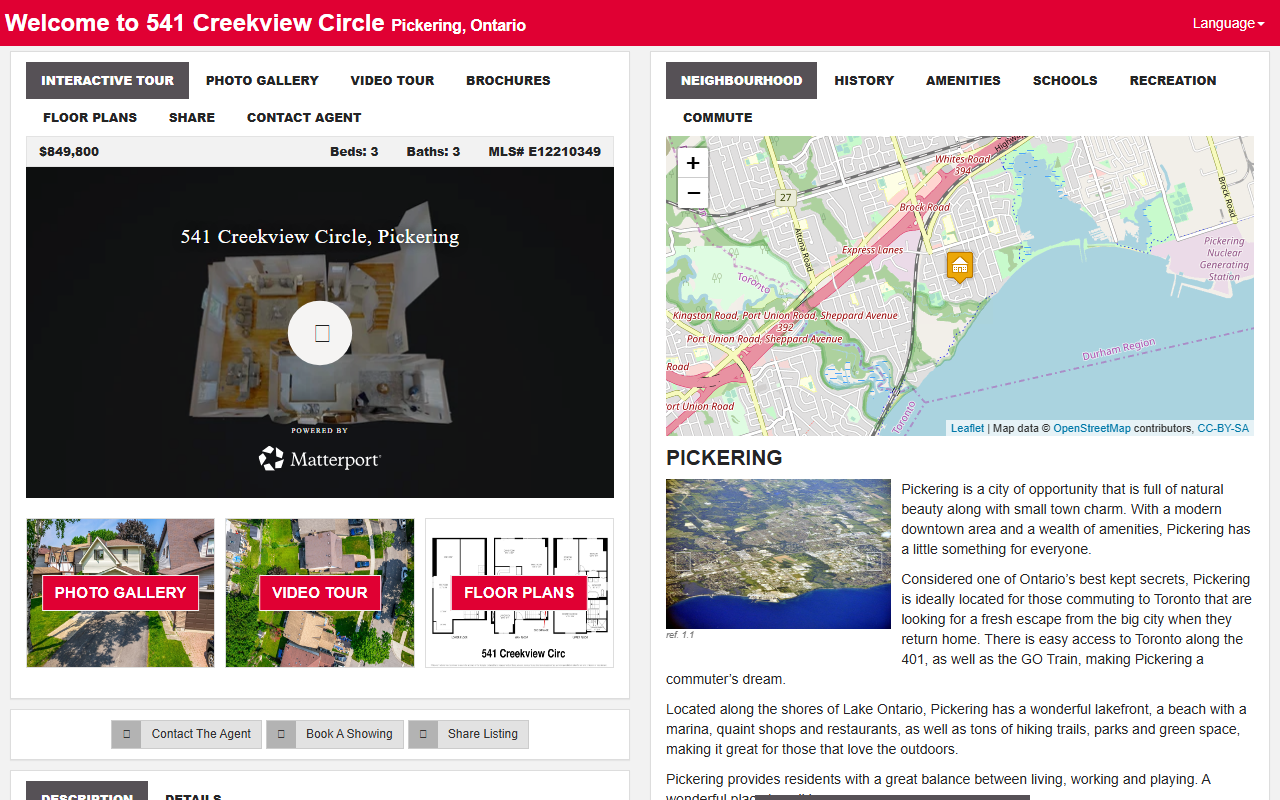Click the Contact The Agent icon
Screen dimensions: 1280x800
tap(126, 734)
